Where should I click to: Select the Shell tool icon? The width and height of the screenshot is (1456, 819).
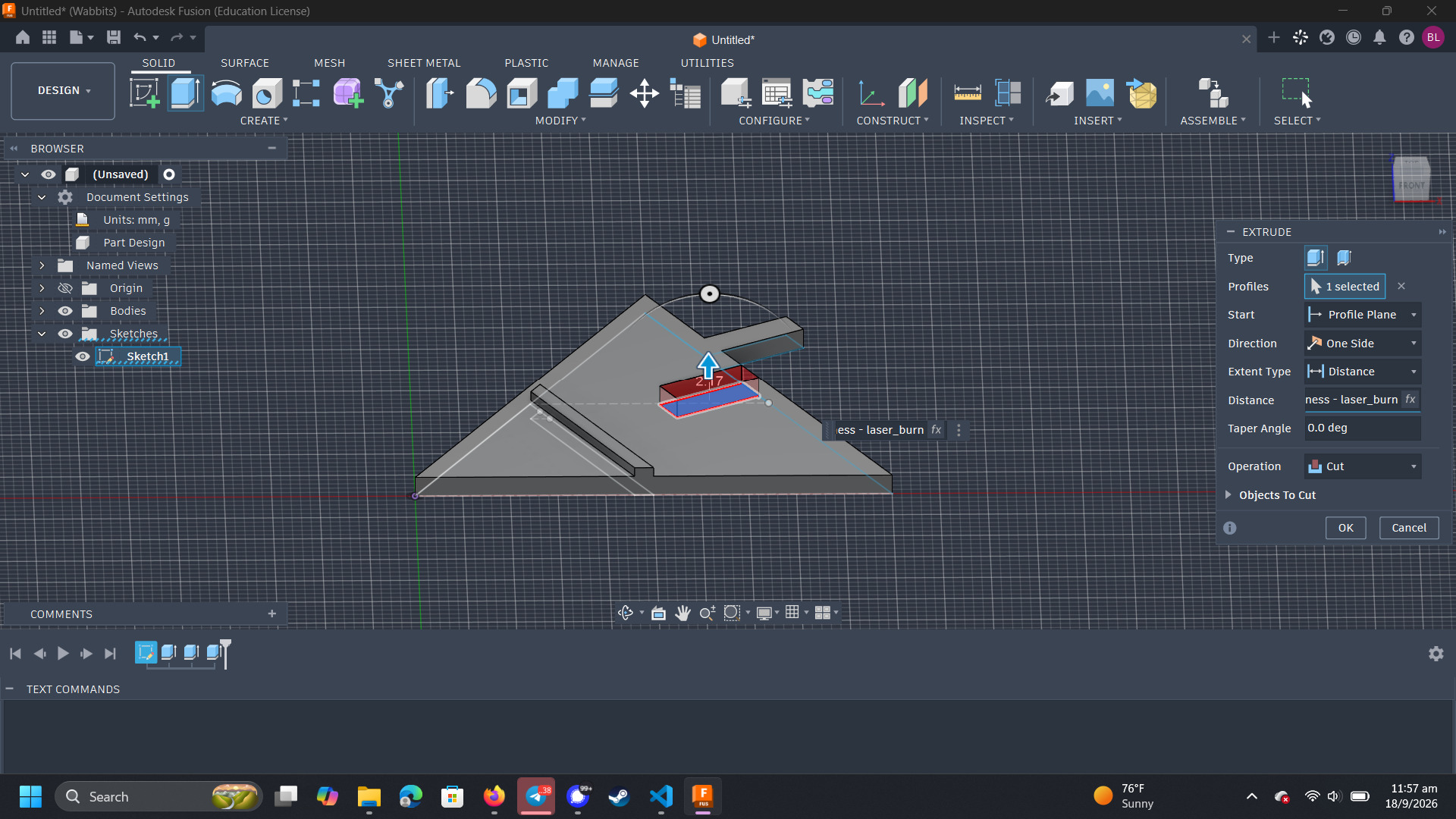click(x=522, y=93)
